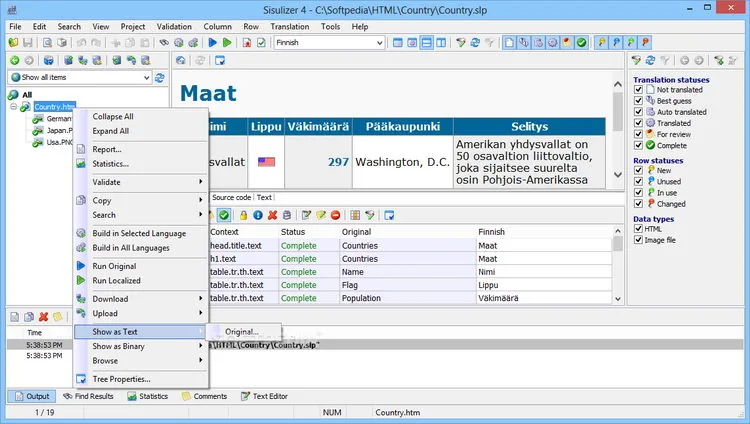Image resolution: width=750 pixels, height=424 pixels.
Task: Select Original... in Show as Text submenu
Action: tap(244, 332)
